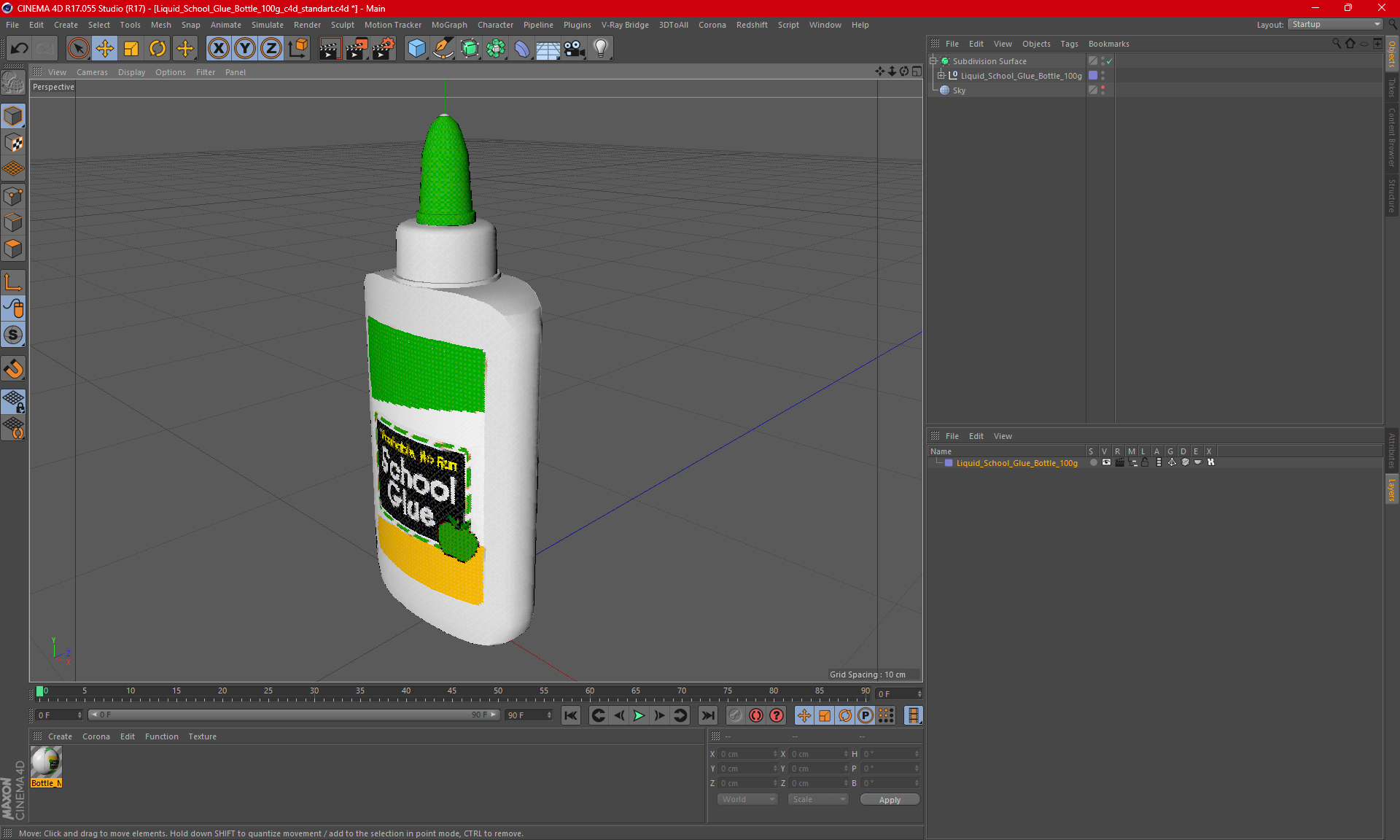The width and height of the screenshot is (1400, 840).
Task: Open the Bend deformer icon
Action: tap(522, 49)
